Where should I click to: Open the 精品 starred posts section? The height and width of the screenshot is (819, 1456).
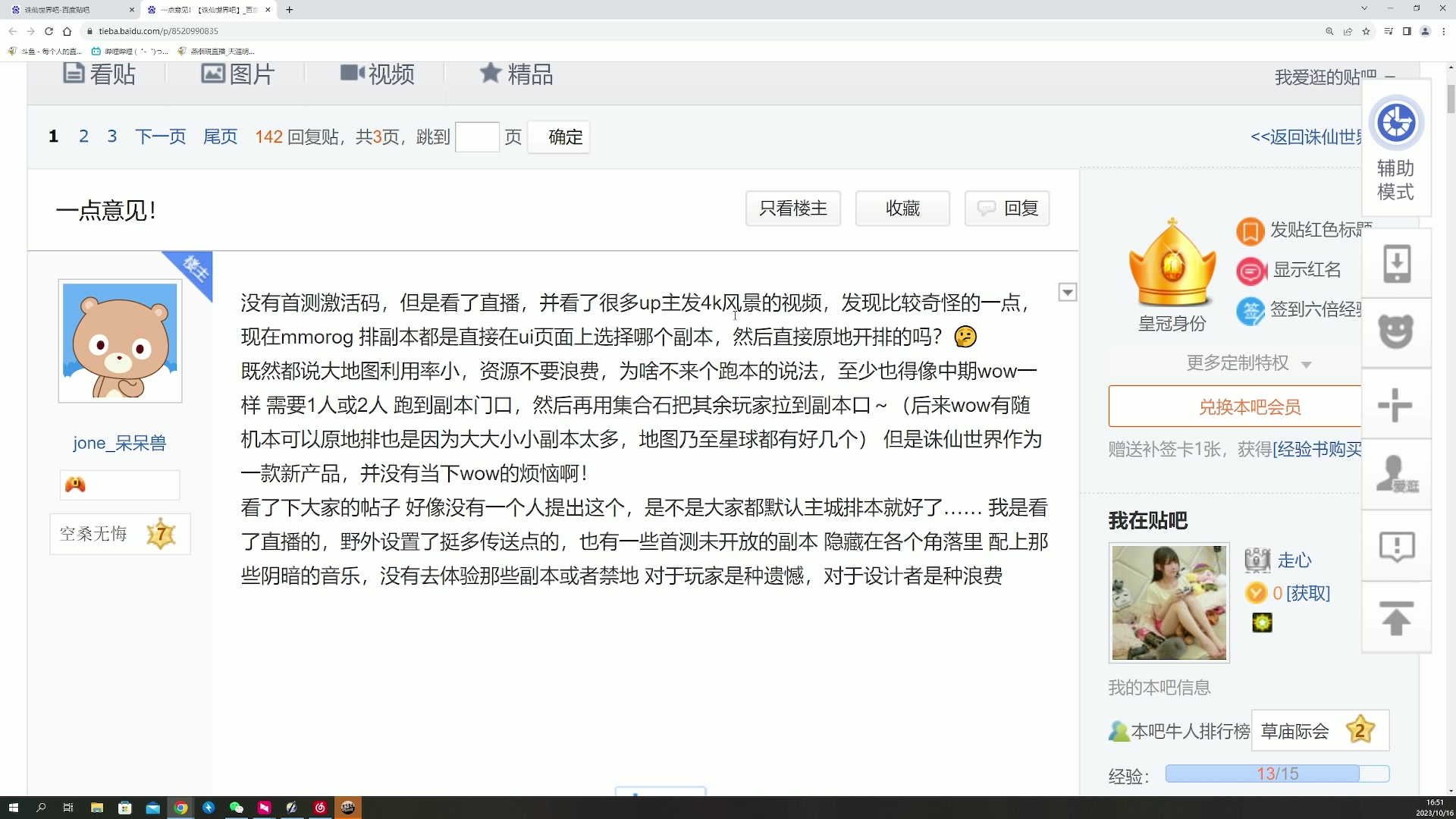pos(516,74)
